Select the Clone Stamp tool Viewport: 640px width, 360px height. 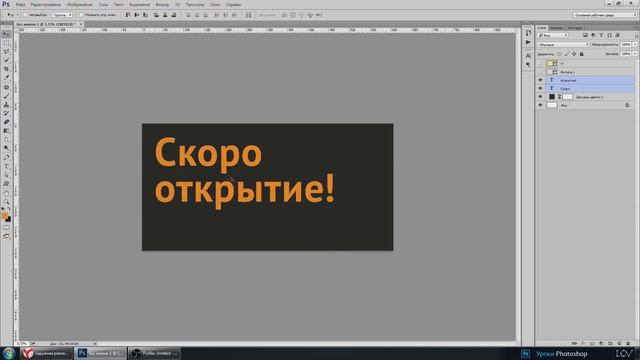[6, 104]
